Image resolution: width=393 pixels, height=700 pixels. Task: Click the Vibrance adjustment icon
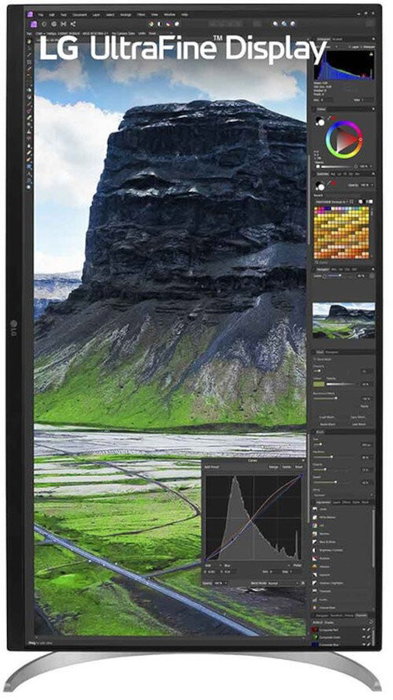315,567
